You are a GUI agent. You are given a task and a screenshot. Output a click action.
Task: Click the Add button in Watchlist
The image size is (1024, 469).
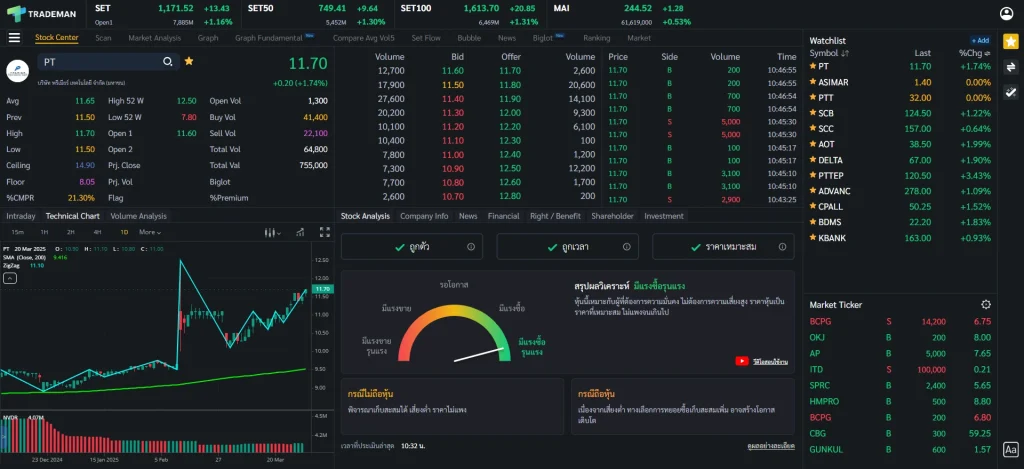(980, 40)
